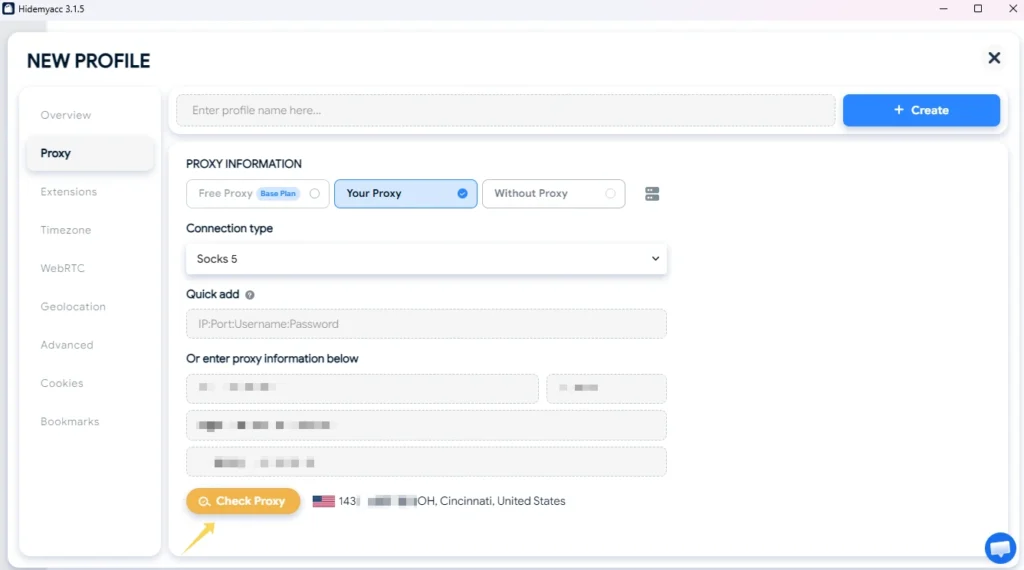The height and width of the screenshot is (570, 1024).
Task: Close the New Profile dialog with X
Action: [x=994, y=58]
